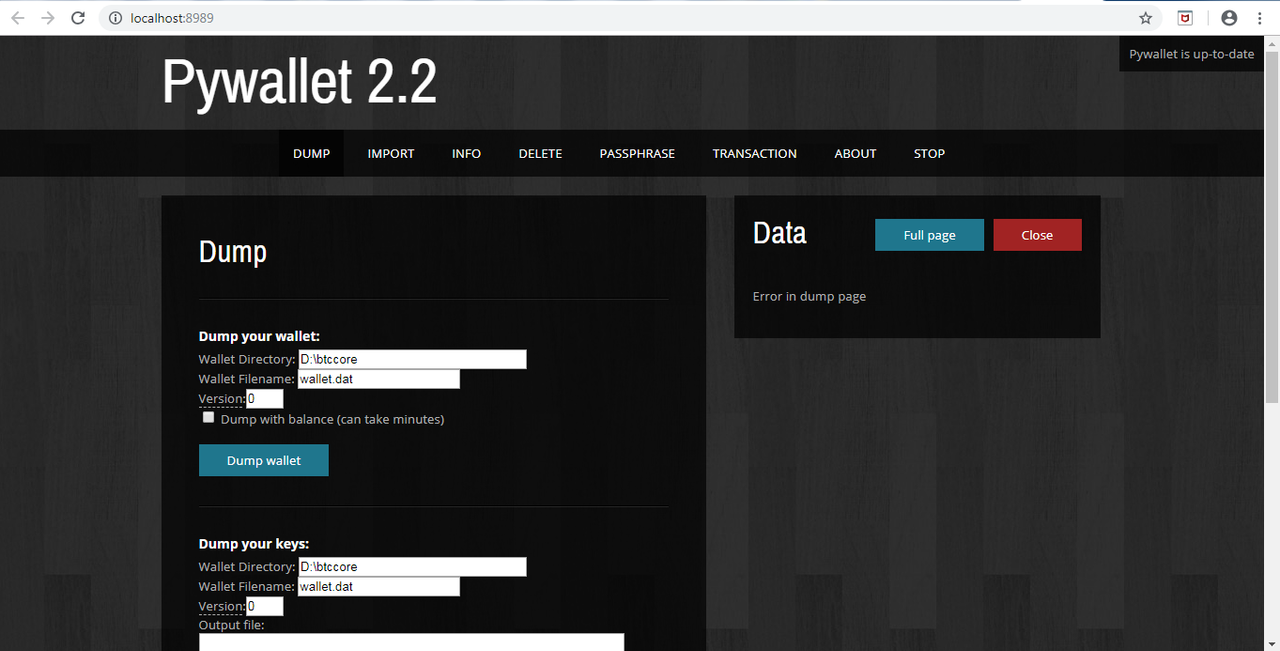Click the Output file input field
Screen dimensions: 1280x651
click(x=412, y=642)
